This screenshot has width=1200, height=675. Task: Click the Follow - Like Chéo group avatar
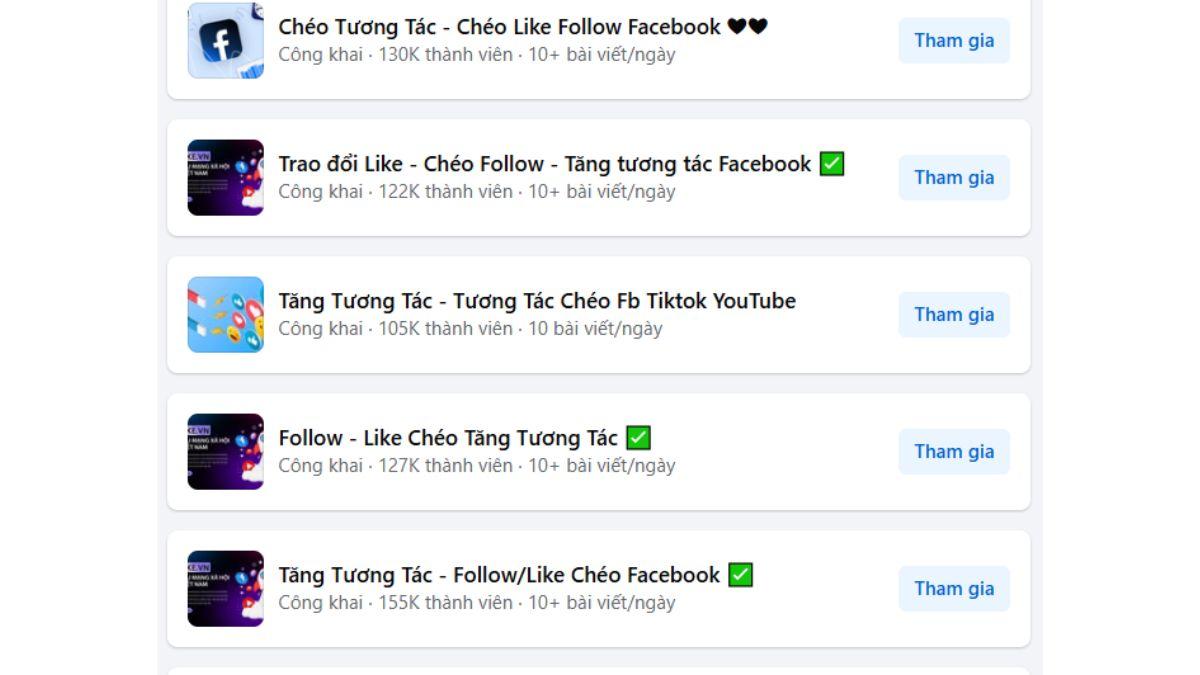[x=226, y=451]
